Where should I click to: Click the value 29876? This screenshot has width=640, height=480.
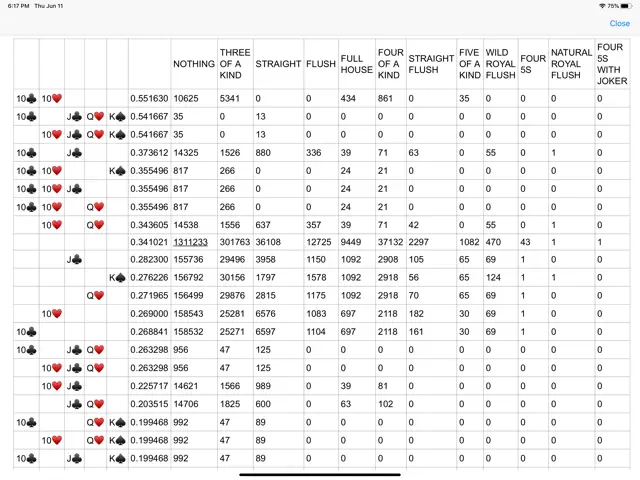point(232,296)
